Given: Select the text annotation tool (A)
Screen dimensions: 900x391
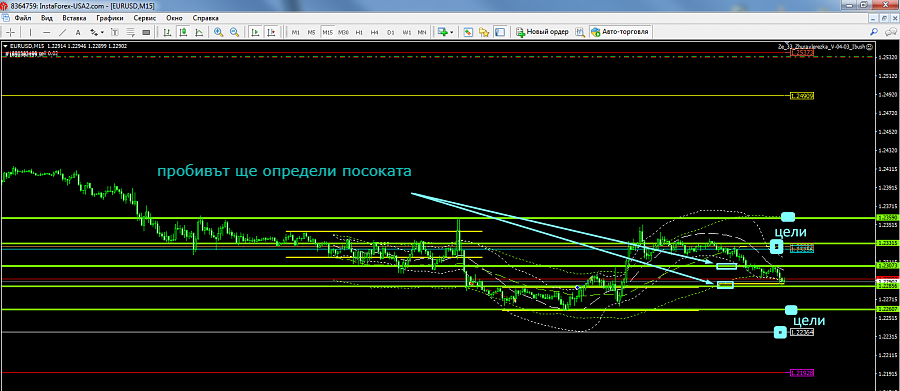Looking at the screenshot, I should coord(78,32).
